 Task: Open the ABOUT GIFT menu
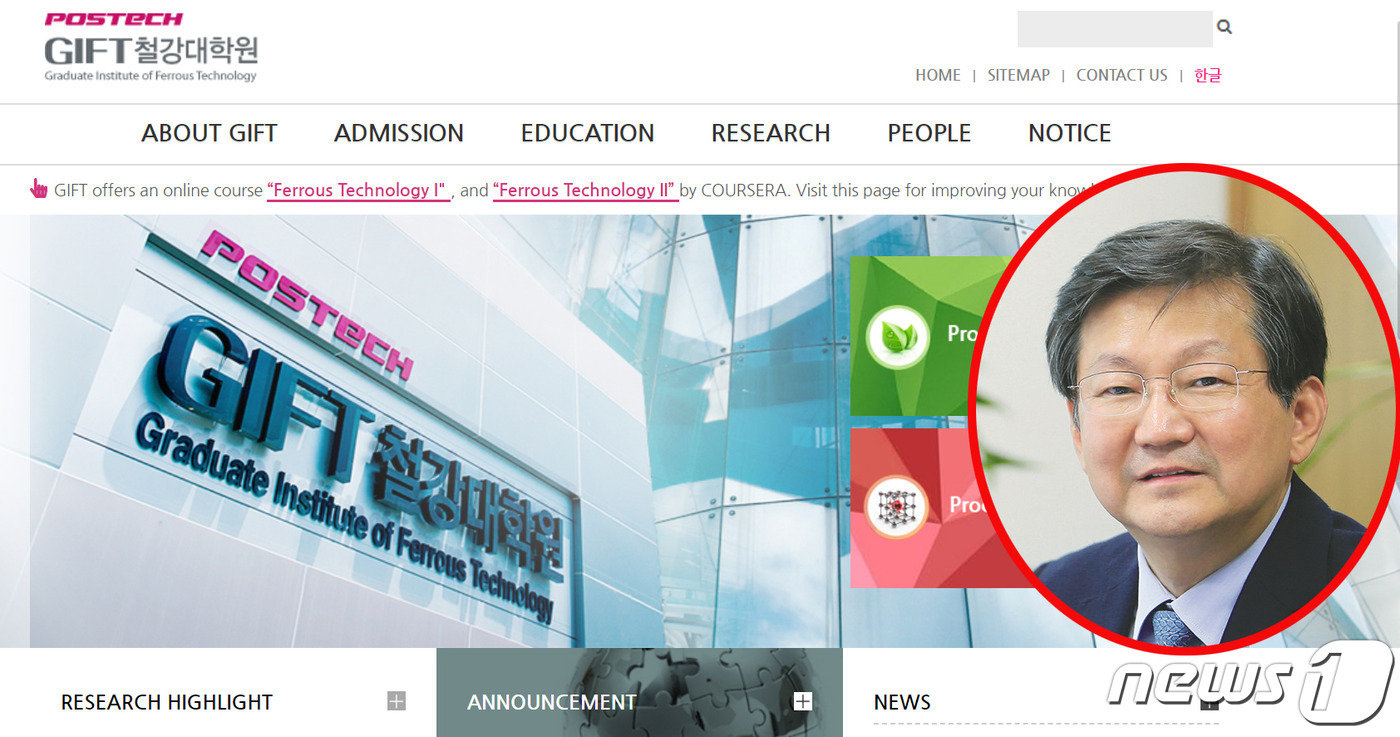pyautogui.click(x=209, y=133)
